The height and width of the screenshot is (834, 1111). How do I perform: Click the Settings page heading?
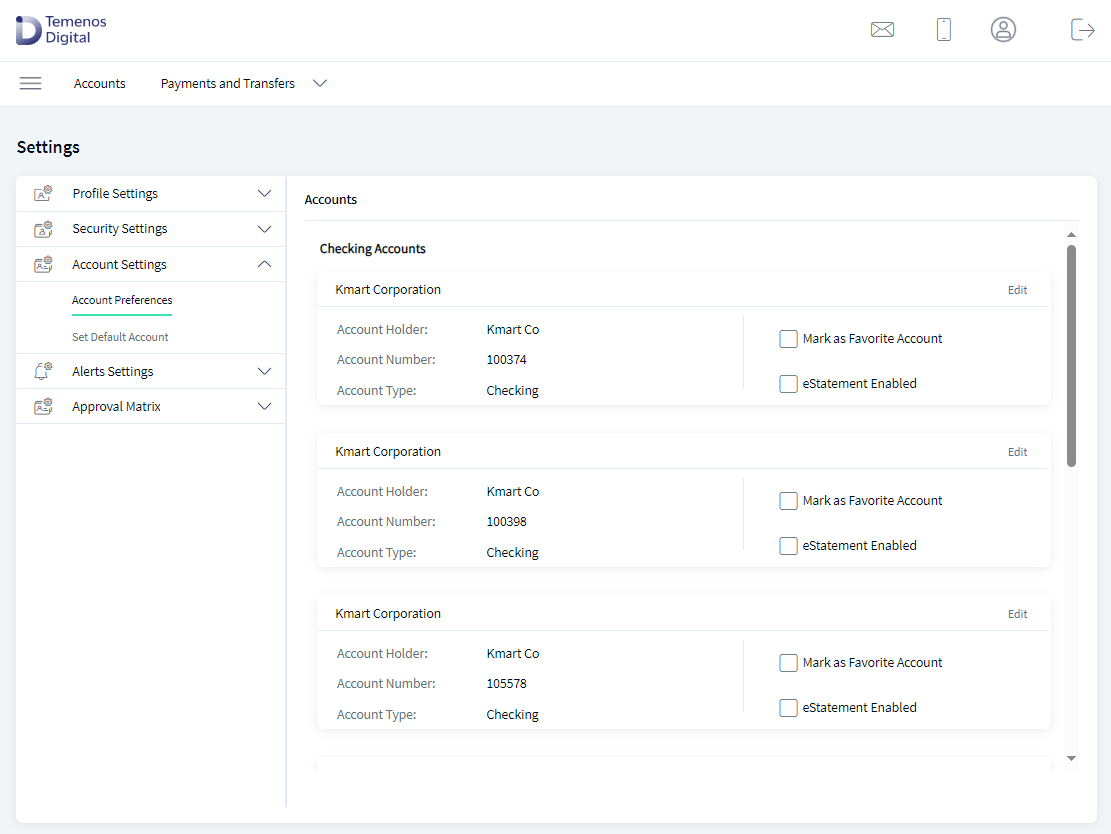[x=48, y=147]
